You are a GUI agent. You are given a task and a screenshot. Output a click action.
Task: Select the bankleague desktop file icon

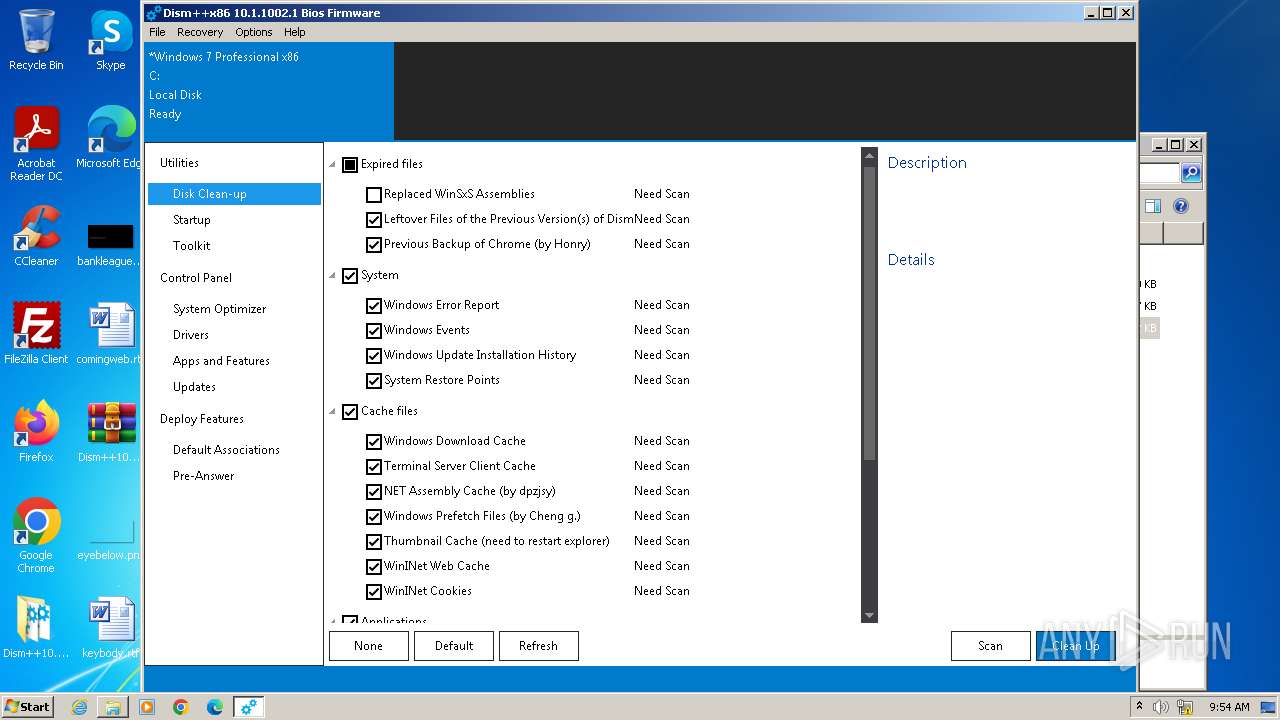point(110,244)
